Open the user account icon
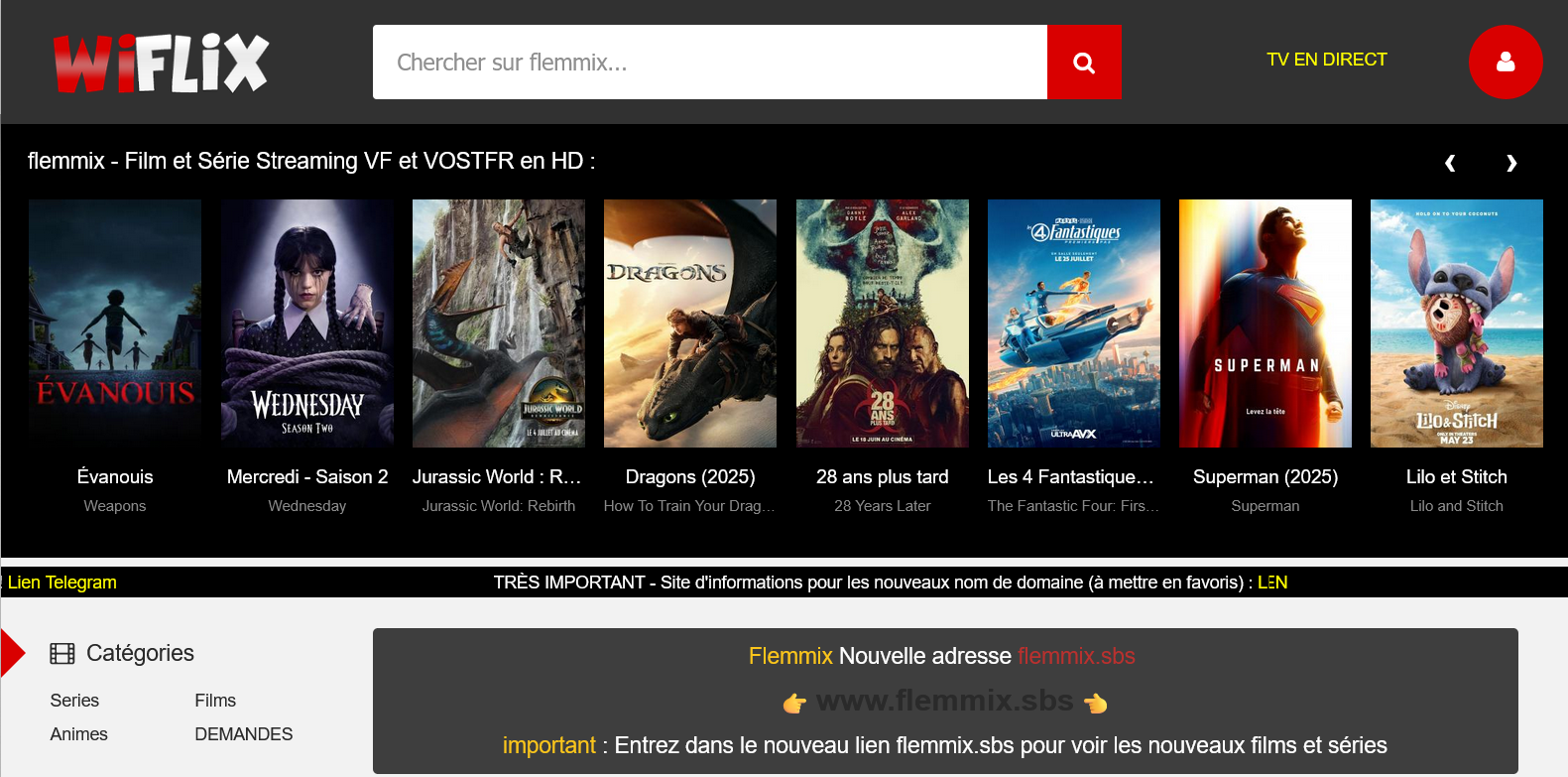The width and height of the screenshot is (1568, 777). 1505,62
